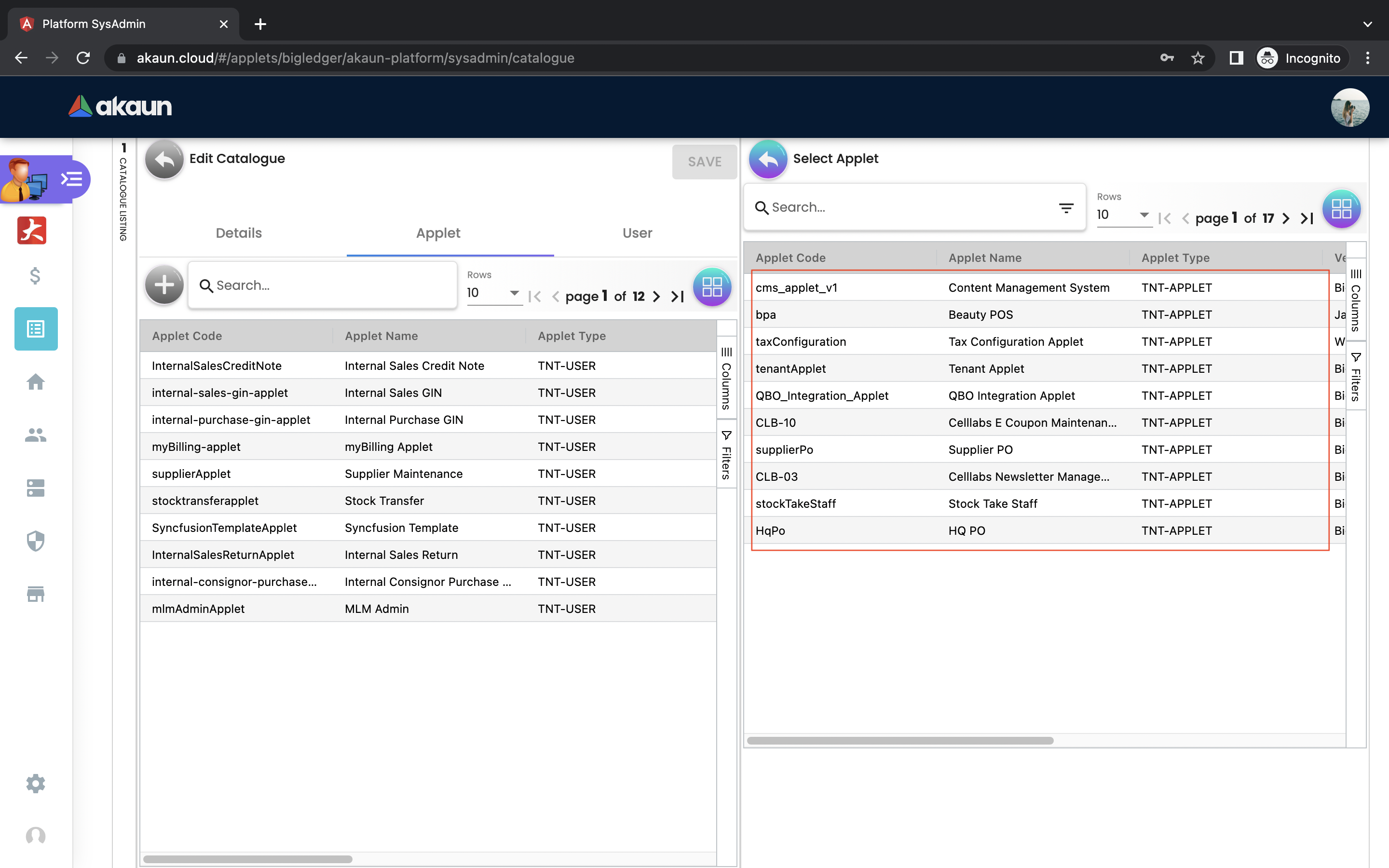Viewport: 1389px width, 868px height.
Task: Open Rows dropdown in Edit Catalogue panel
Action: pos(493,293)
